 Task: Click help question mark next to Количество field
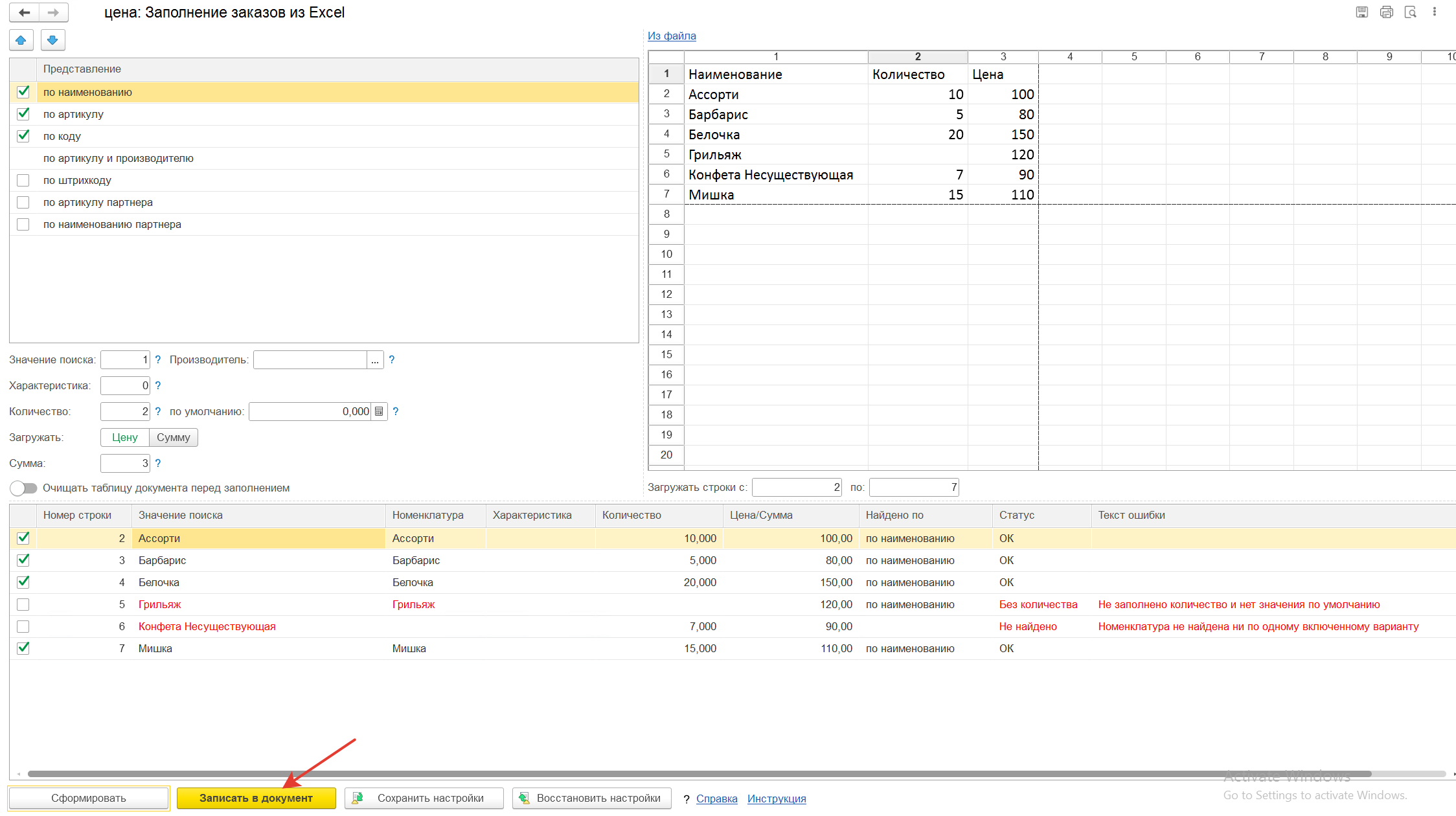[x=157, y=411]
